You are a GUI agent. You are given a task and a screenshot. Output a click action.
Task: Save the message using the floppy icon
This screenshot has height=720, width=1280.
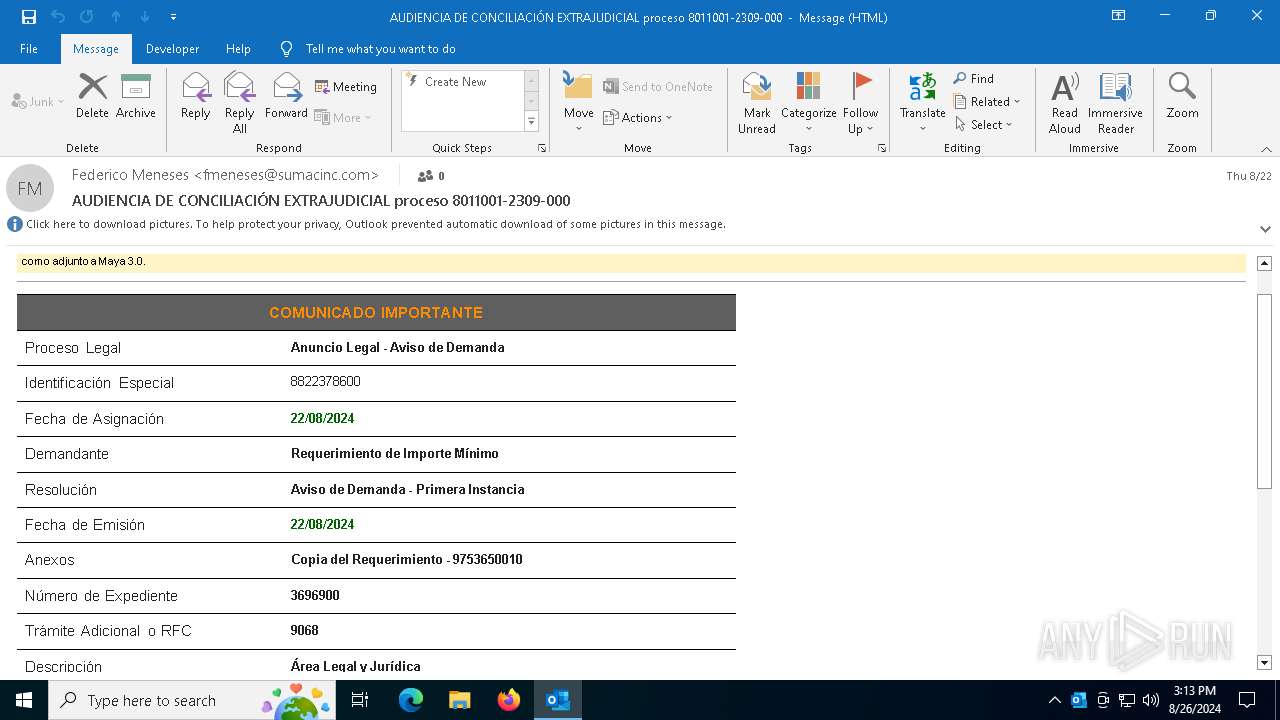point(29,17)
